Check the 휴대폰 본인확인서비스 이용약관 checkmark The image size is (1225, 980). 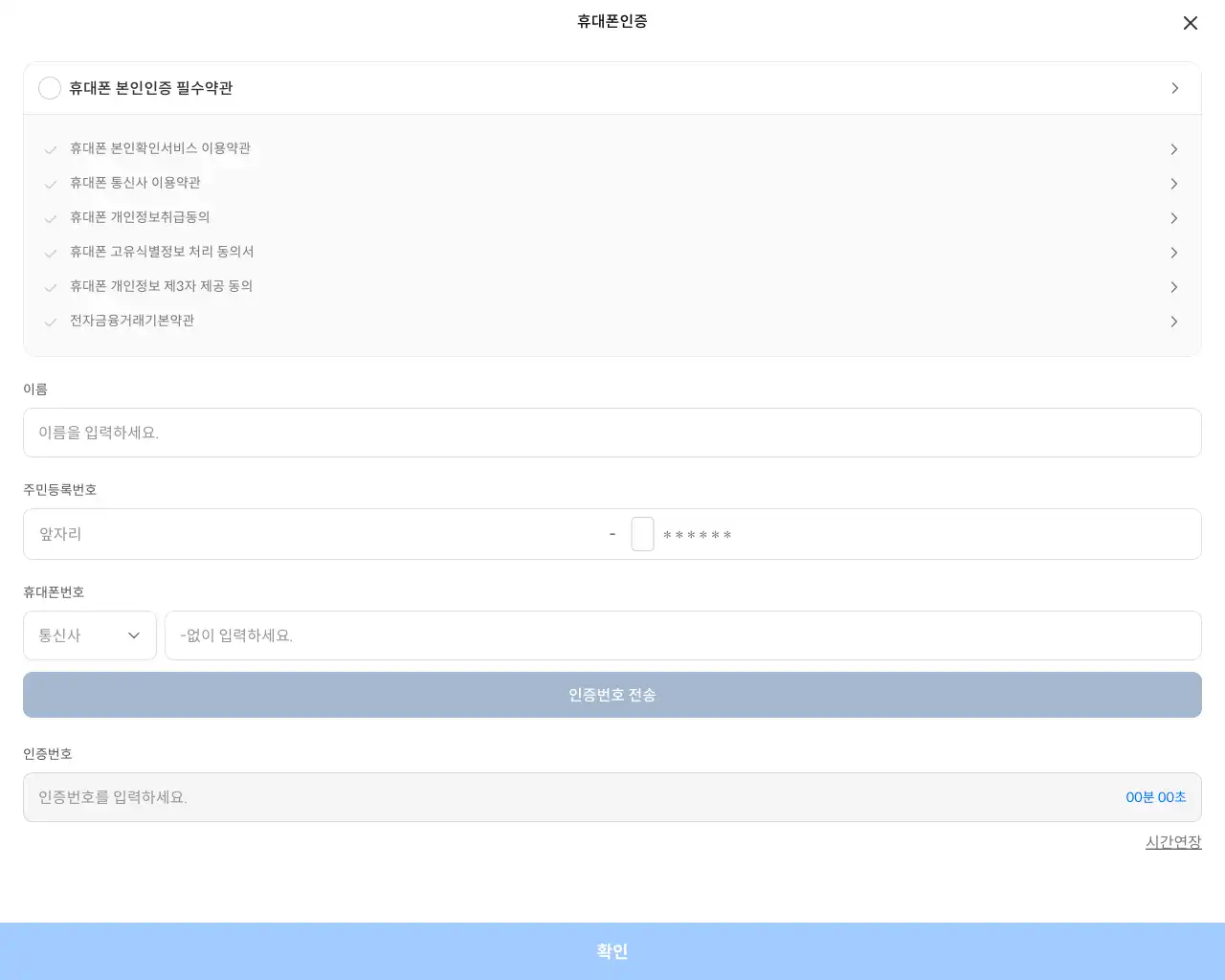tap(51, 149)
